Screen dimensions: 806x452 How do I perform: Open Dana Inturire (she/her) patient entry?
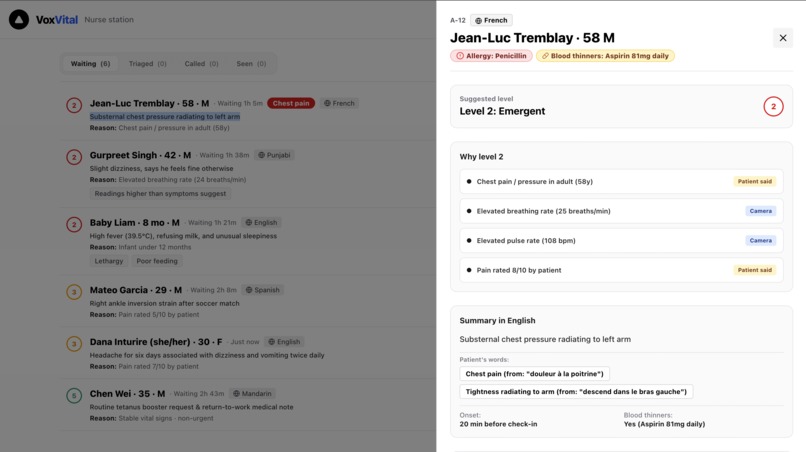tap(247, 353)
